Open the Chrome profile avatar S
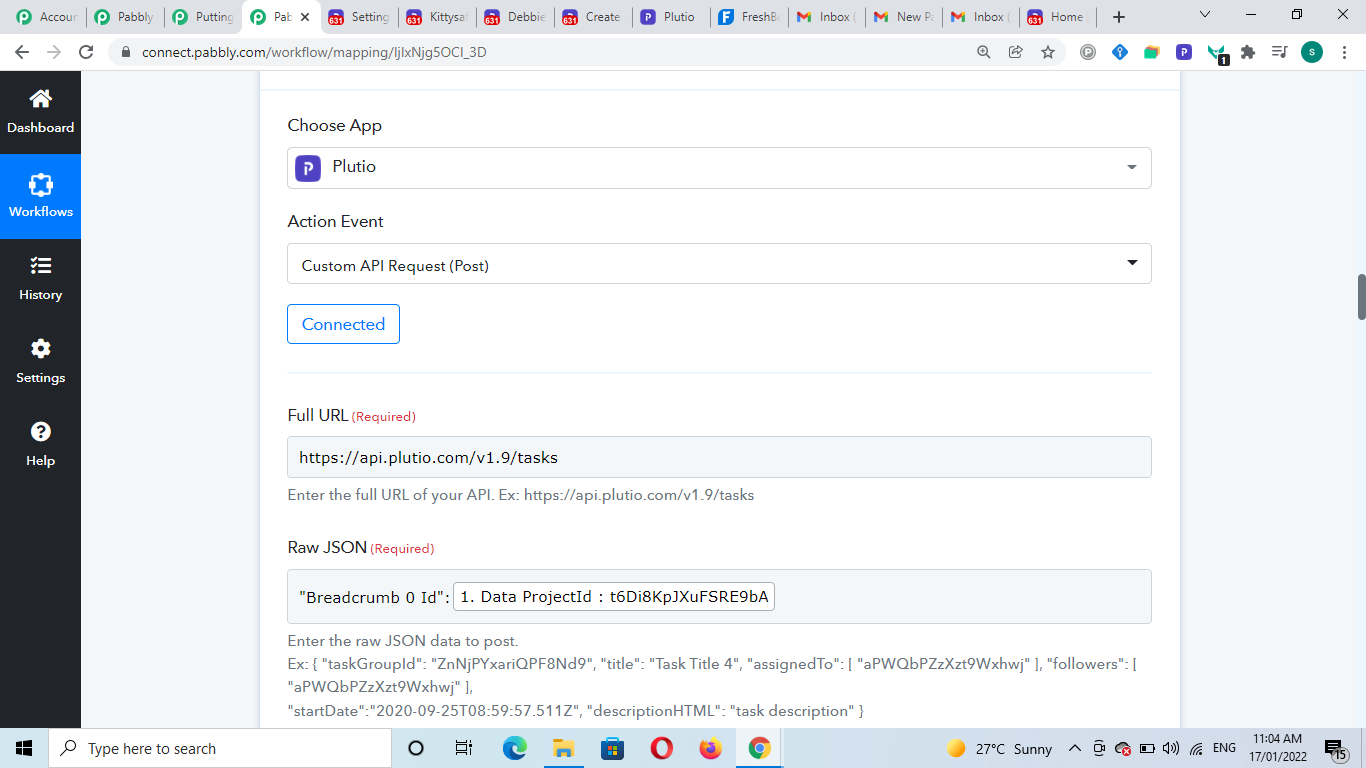Image resolution: width=1366 pixels, height=768 pixels. pyautogui.click(x=1312, y=52)
